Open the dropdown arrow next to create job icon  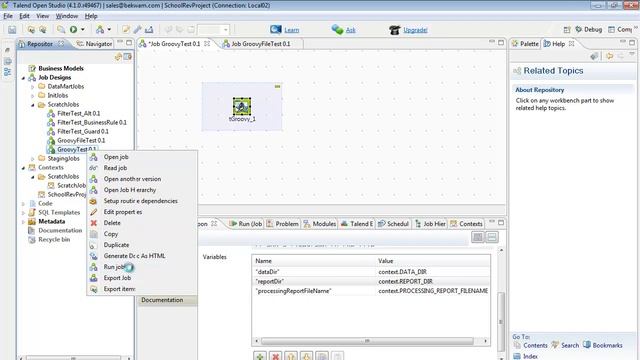coord(109,29)
